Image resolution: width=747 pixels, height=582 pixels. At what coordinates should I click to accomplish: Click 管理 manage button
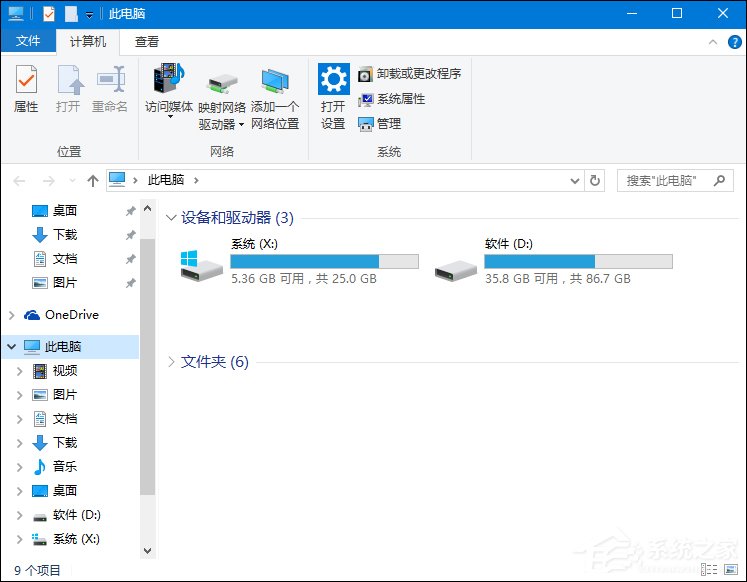point(380,124)
